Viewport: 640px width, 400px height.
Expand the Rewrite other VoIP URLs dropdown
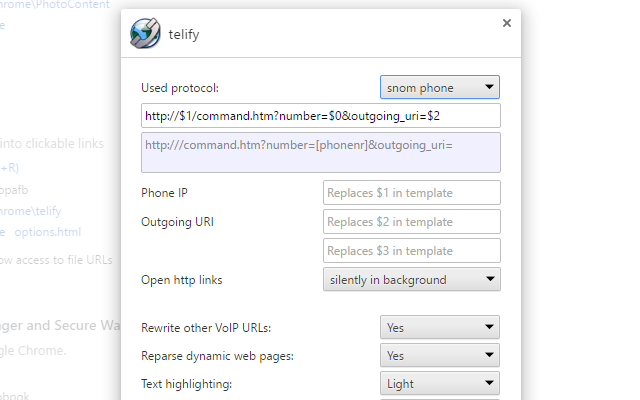[440, 327]
